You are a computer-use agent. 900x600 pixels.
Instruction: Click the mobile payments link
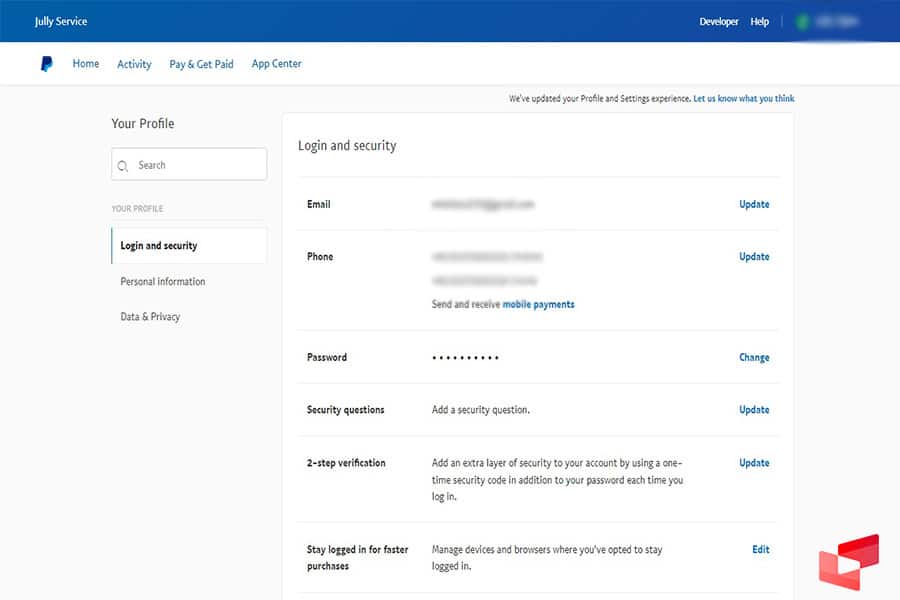click(538, 304)
